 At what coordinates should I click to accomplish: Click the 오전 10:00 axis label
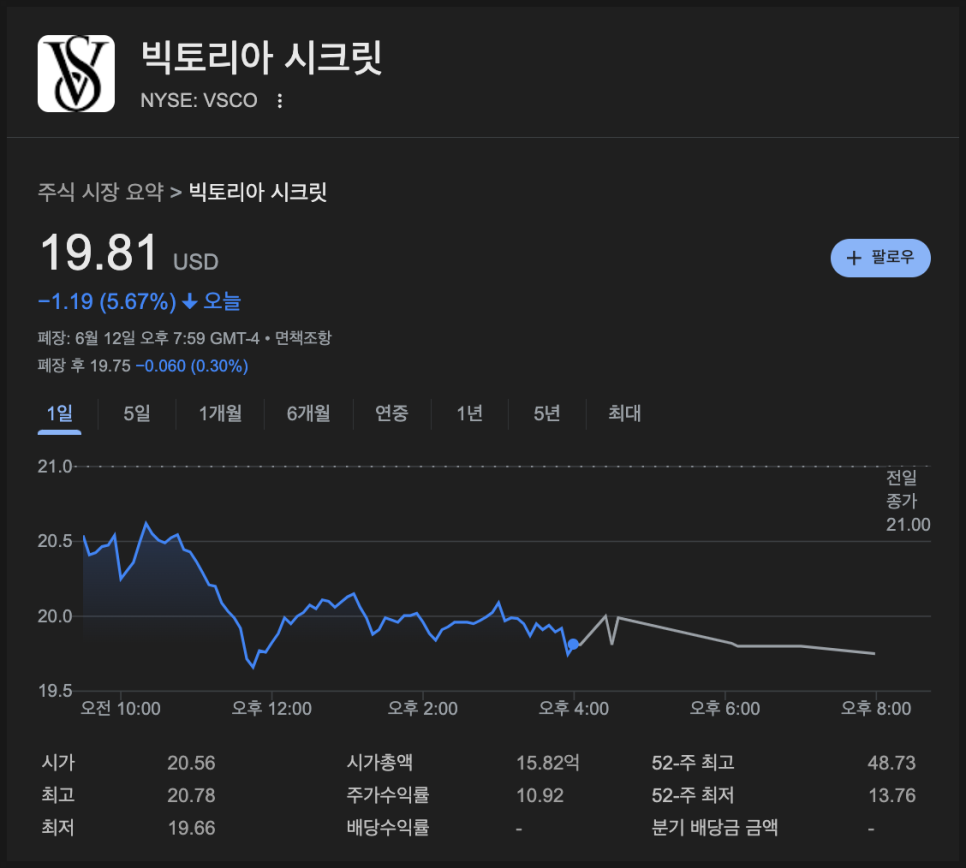[121, 708]
